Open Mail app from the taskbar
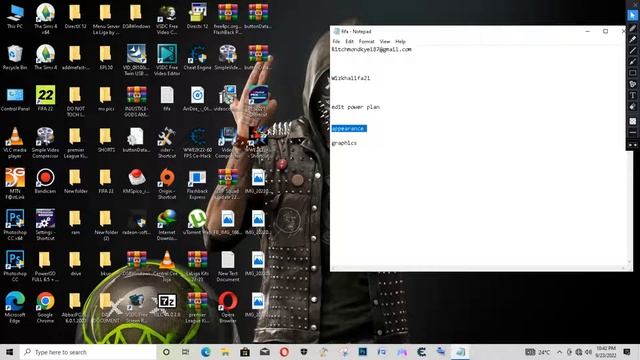 [x=264, y=352]
